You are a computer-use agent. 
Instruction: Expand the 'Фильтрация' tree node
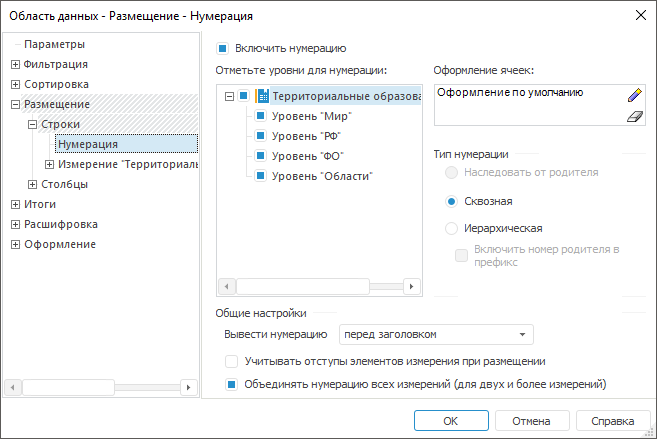click(x=15, y=65)
